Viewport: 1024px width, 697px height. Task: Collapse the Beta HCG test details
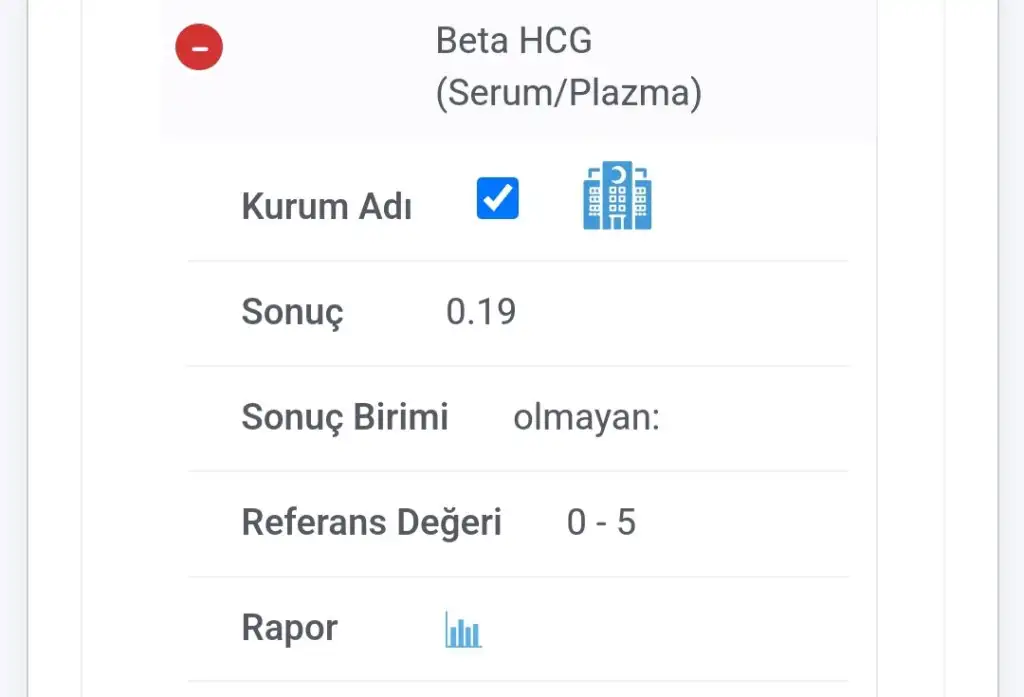point(199,47)
